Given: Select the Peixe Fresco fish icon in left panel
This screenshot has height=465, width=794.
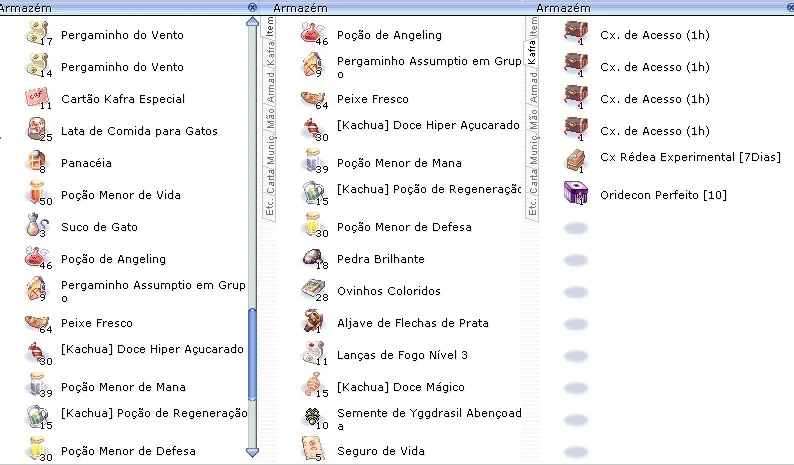Looking at the screenshot, I should click(x=37, y=323).
